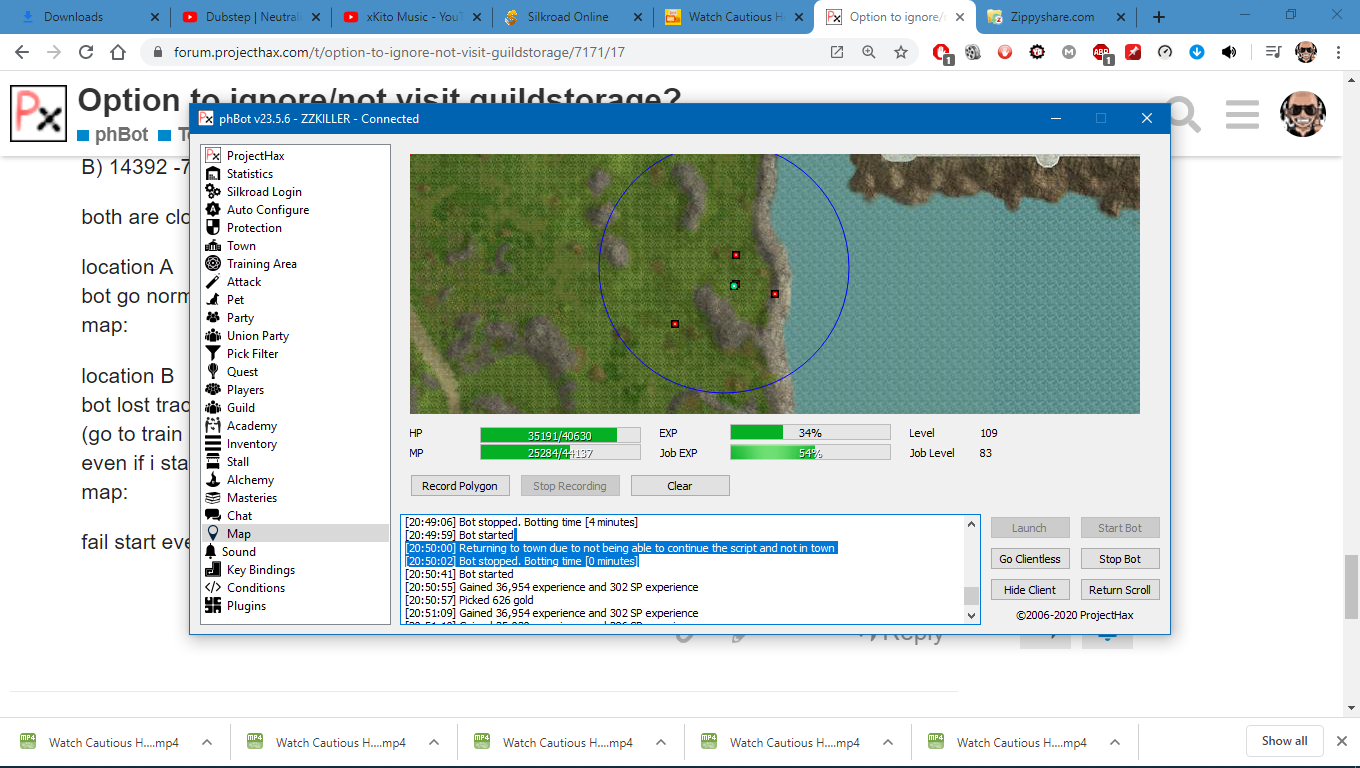Open the Attack sword icon entry
The height and width of the screenshot is (768, 1360).
click(212, 282)
